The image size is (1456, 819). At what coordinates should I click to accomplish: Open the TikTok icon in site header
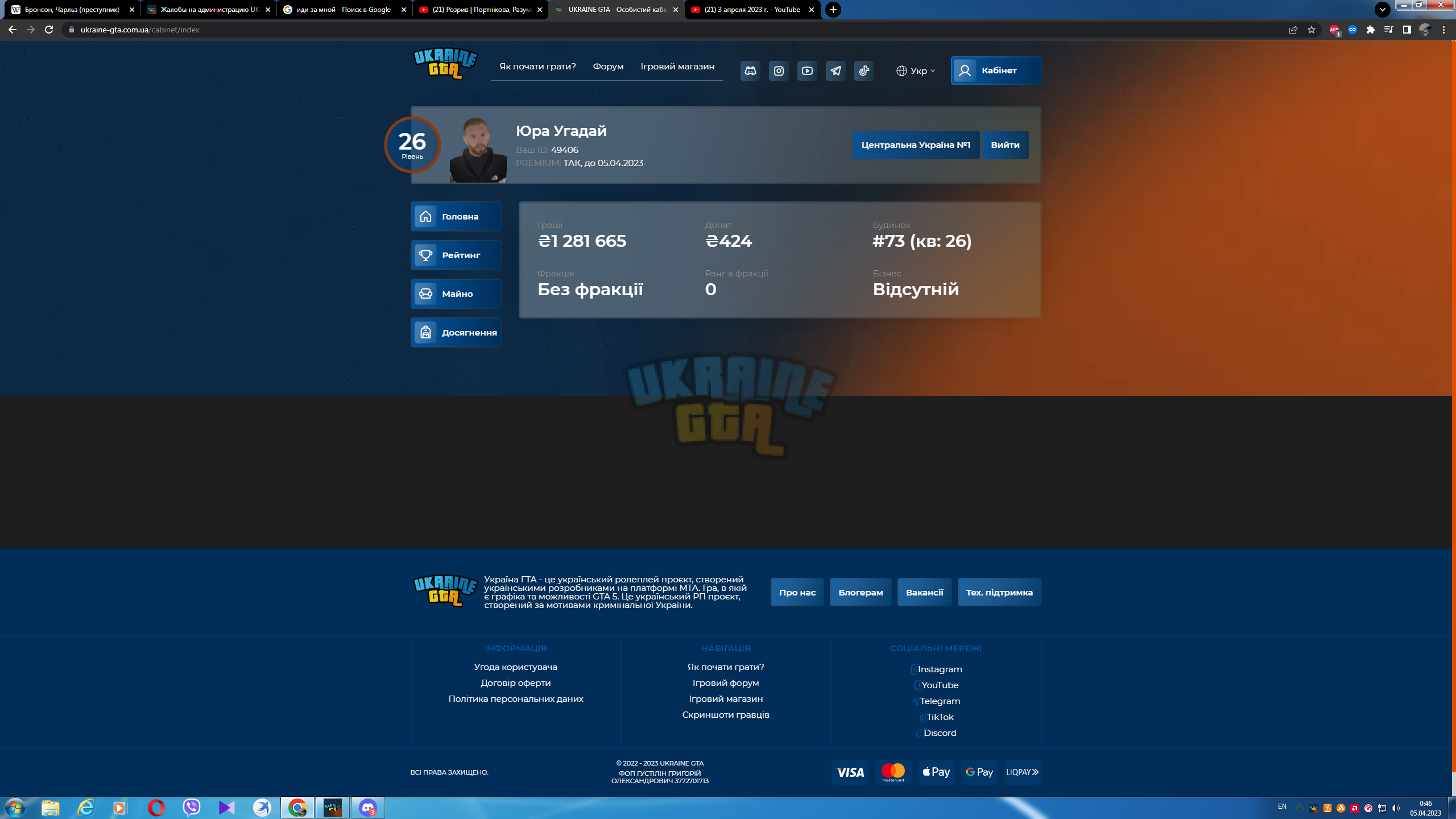click(x=864, y=71)
